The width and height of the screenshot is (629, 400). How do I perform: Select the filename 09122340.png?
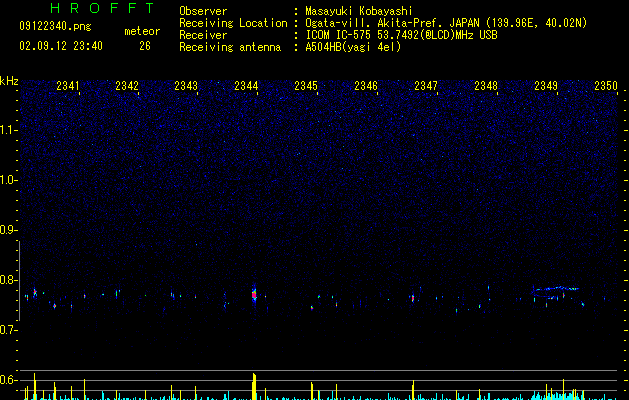click(55, 26)
